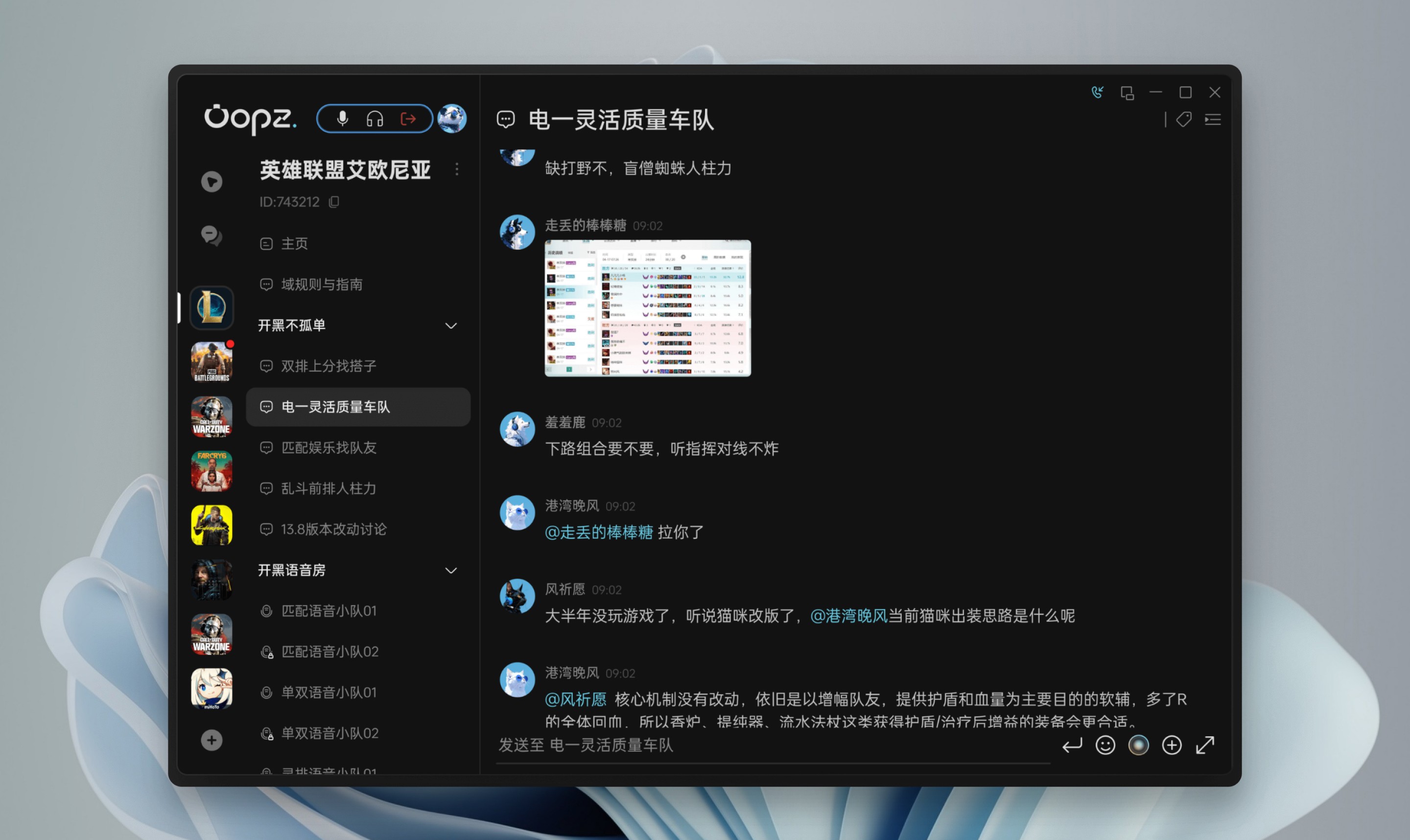The height and width of the screenshot is (840, 1410).
Task: Click the add attachment plus icon
Action: tap(1171, 745)
